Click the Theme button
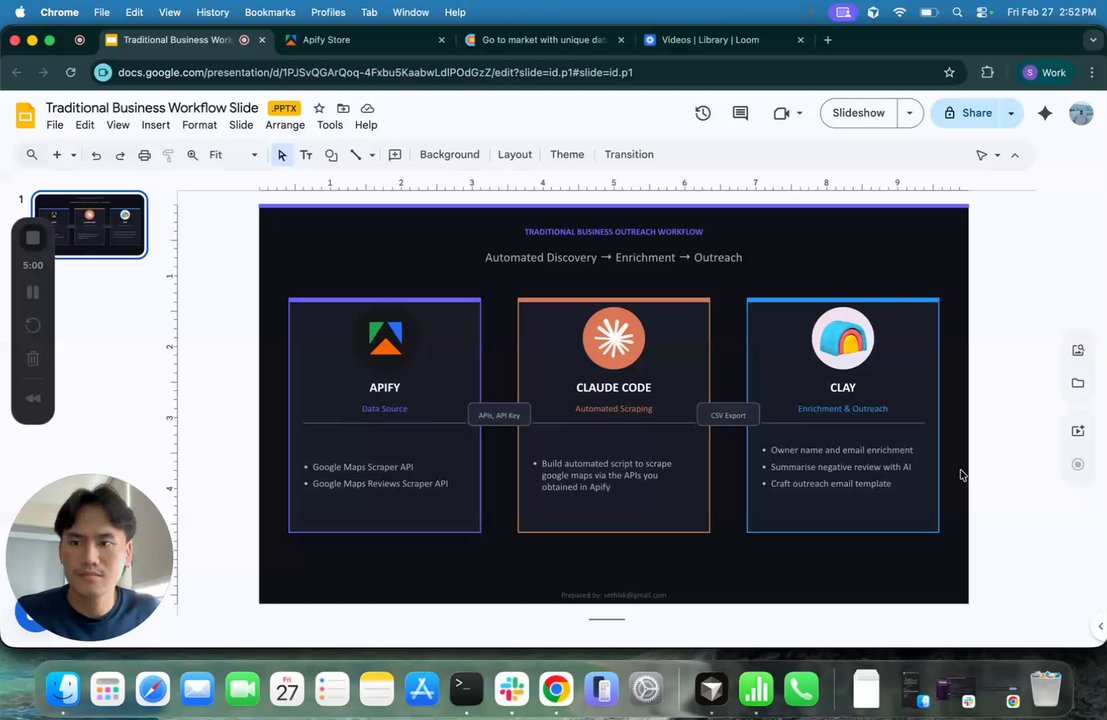Image resolution: width=1107 pixels, height=720 pixels. (567, 155)
